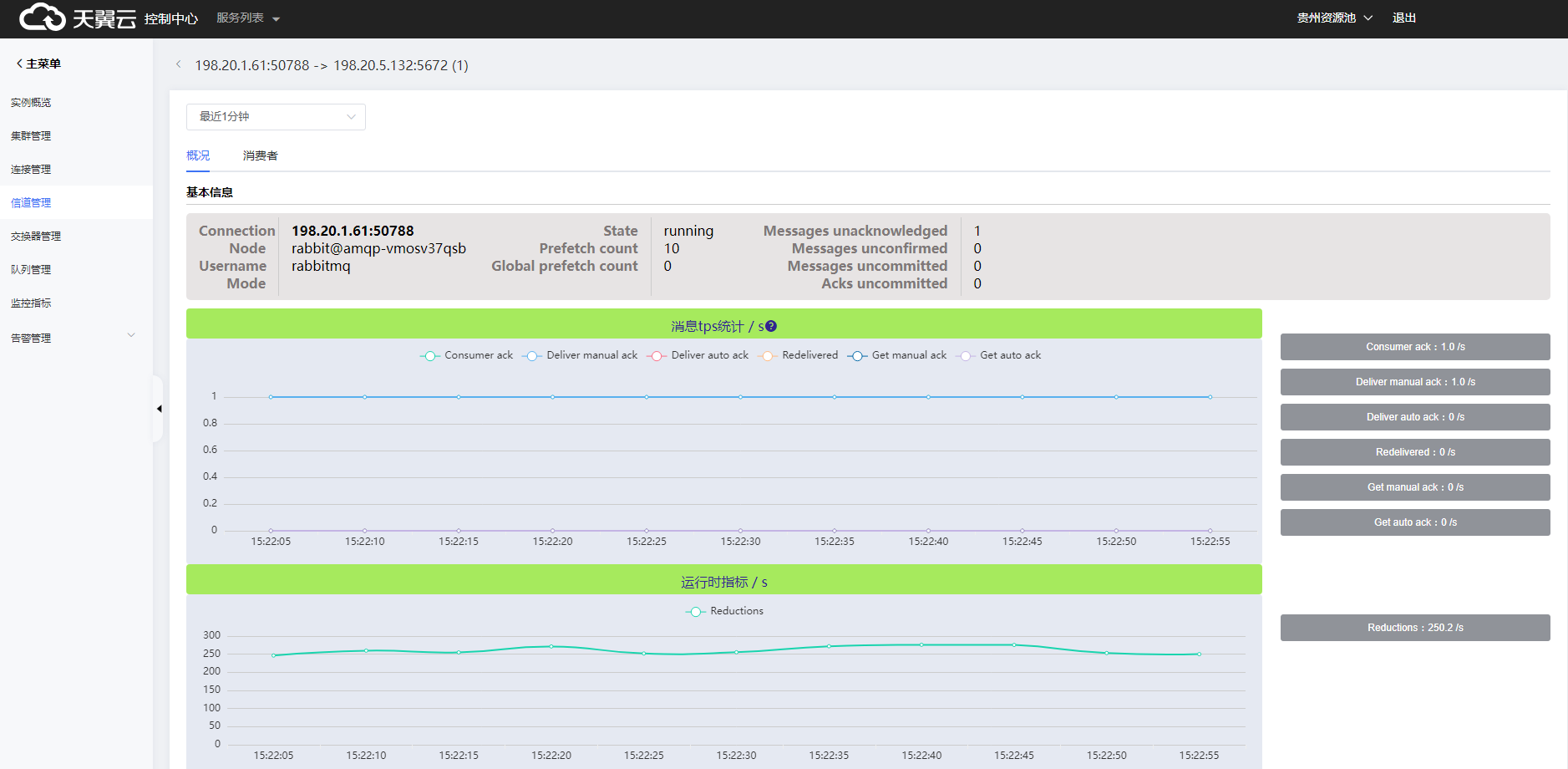Open 队列管理 in the sidebar
The width and height of the screenshot is (1568, 769).
(31, 270)
